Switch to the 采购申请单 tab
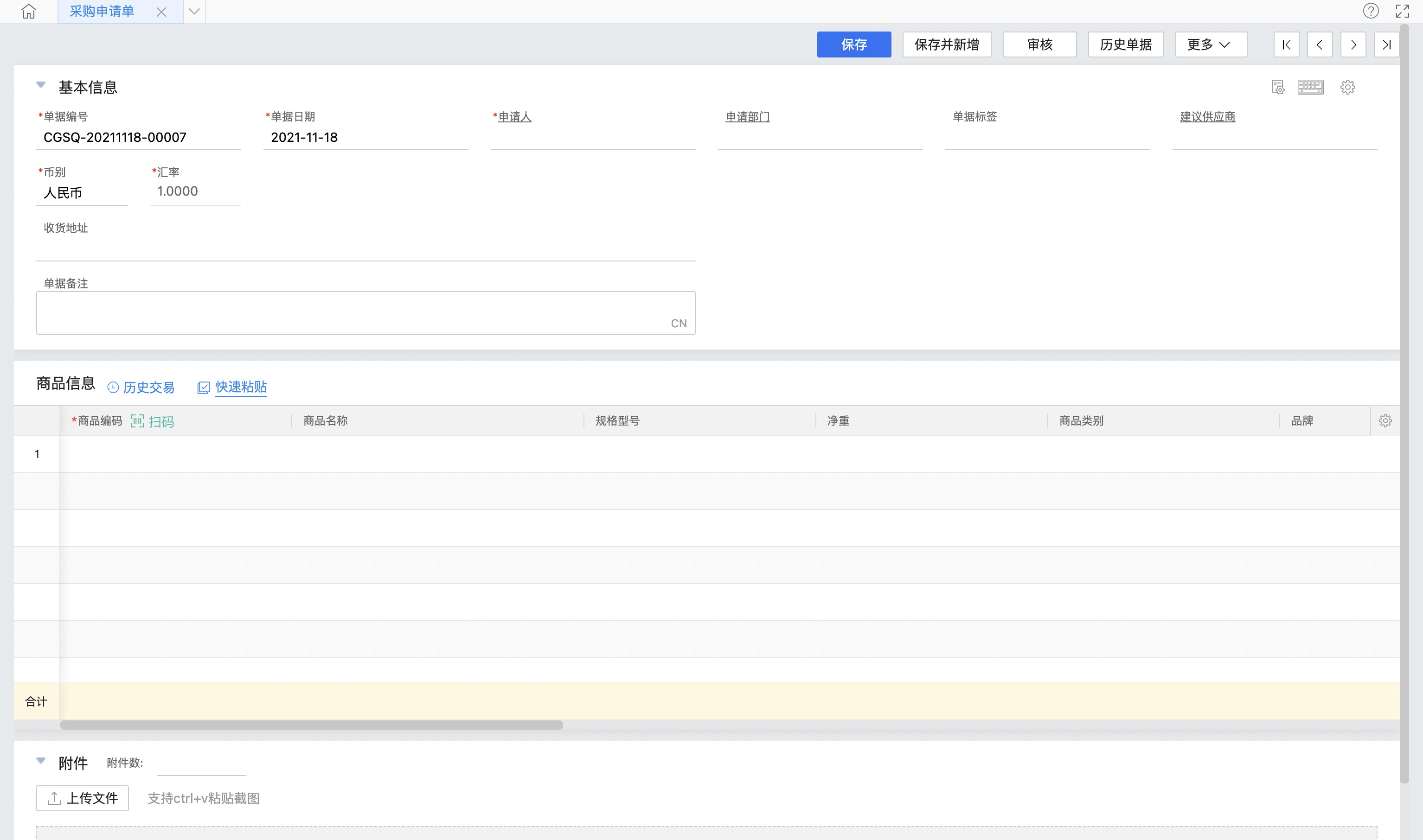This screenshot has width=1423, height=840. [102, 11]
